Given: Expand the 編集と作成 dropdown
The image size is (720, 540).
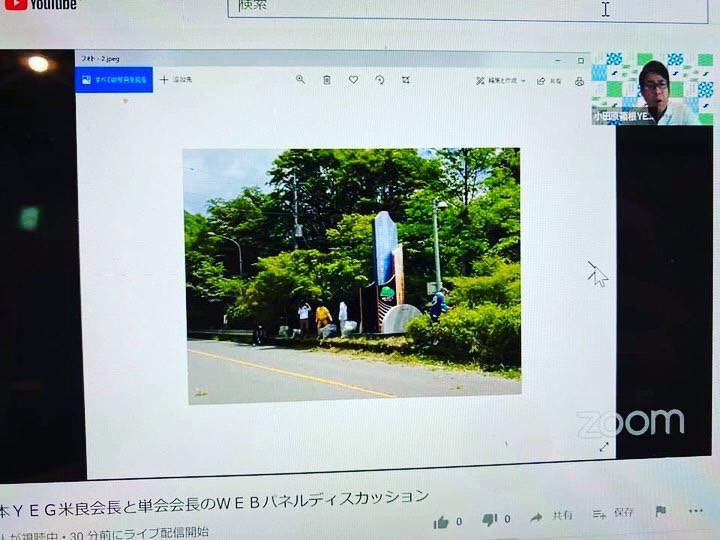Looking at the screenshot, I should tap(499, 80).
